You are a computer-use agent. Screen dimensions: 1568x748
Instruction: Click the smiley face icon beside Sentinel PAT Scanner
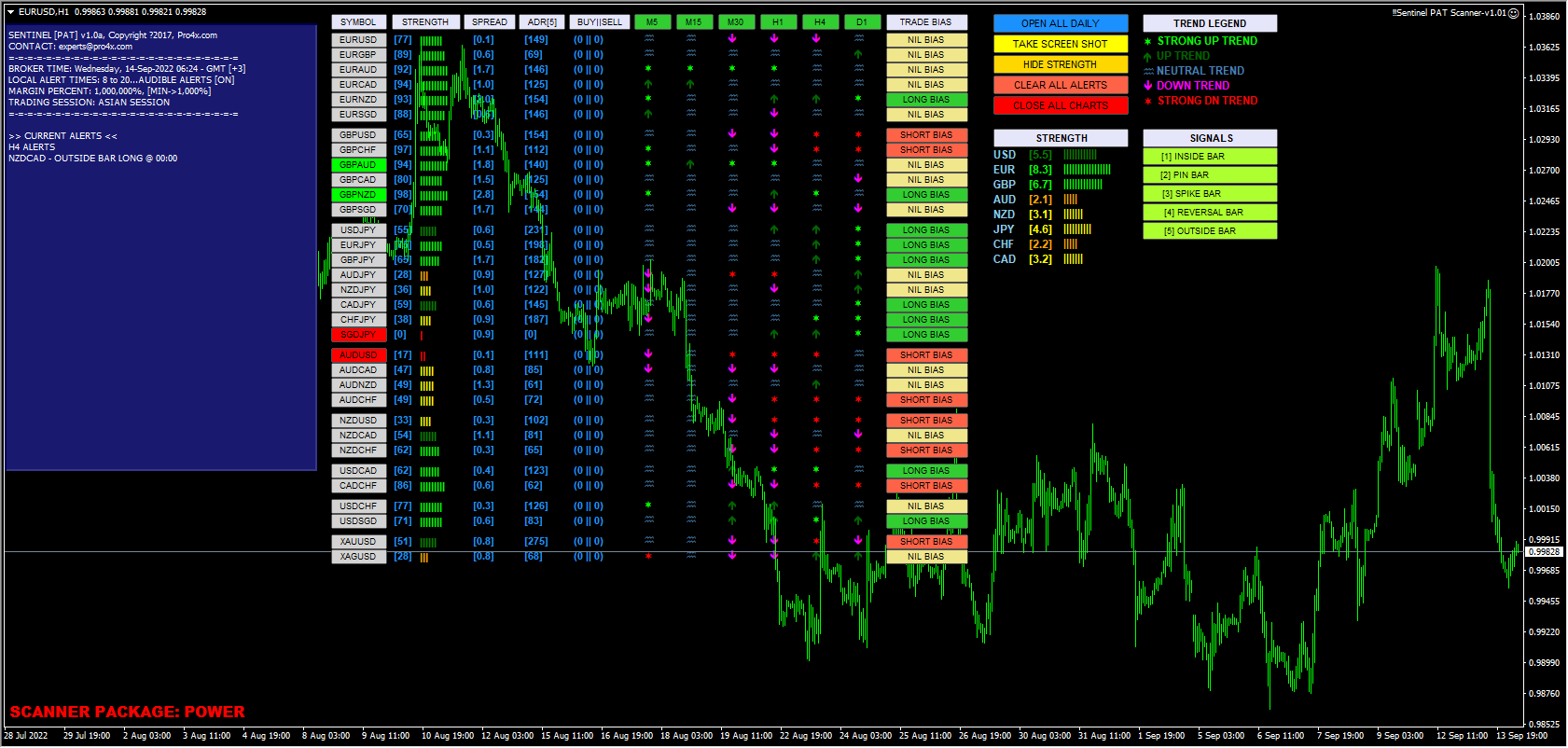(1513, 13)
